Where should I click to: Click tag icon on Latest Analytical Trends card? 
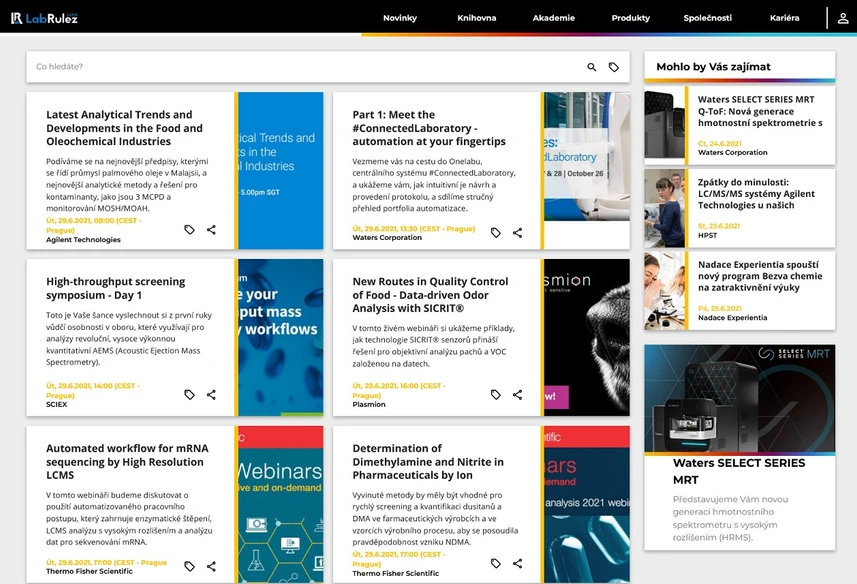[x=189, y=229]
